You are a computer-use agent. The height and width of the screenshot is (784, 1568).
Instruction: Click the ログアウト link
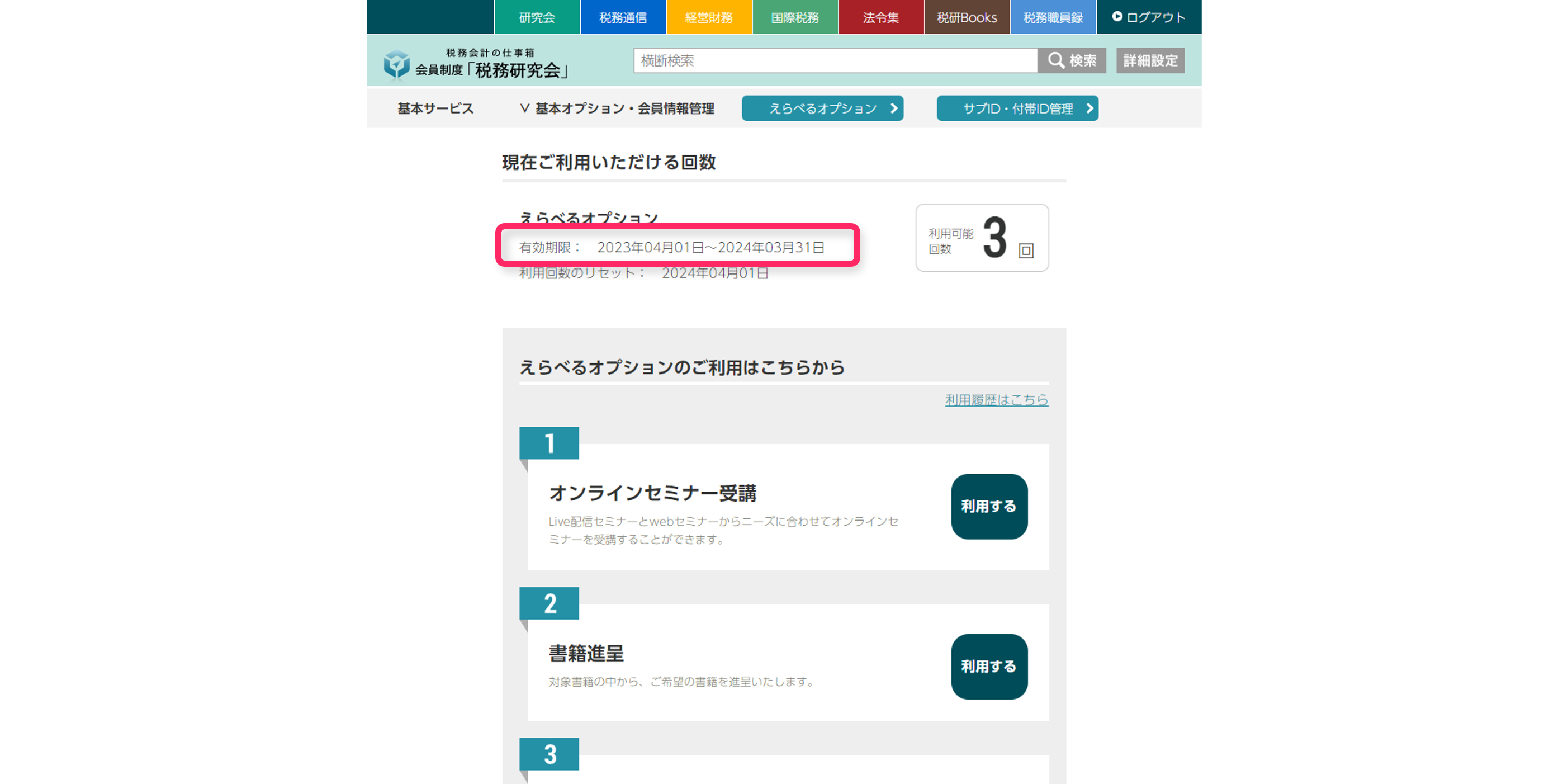click(1149, 17)
